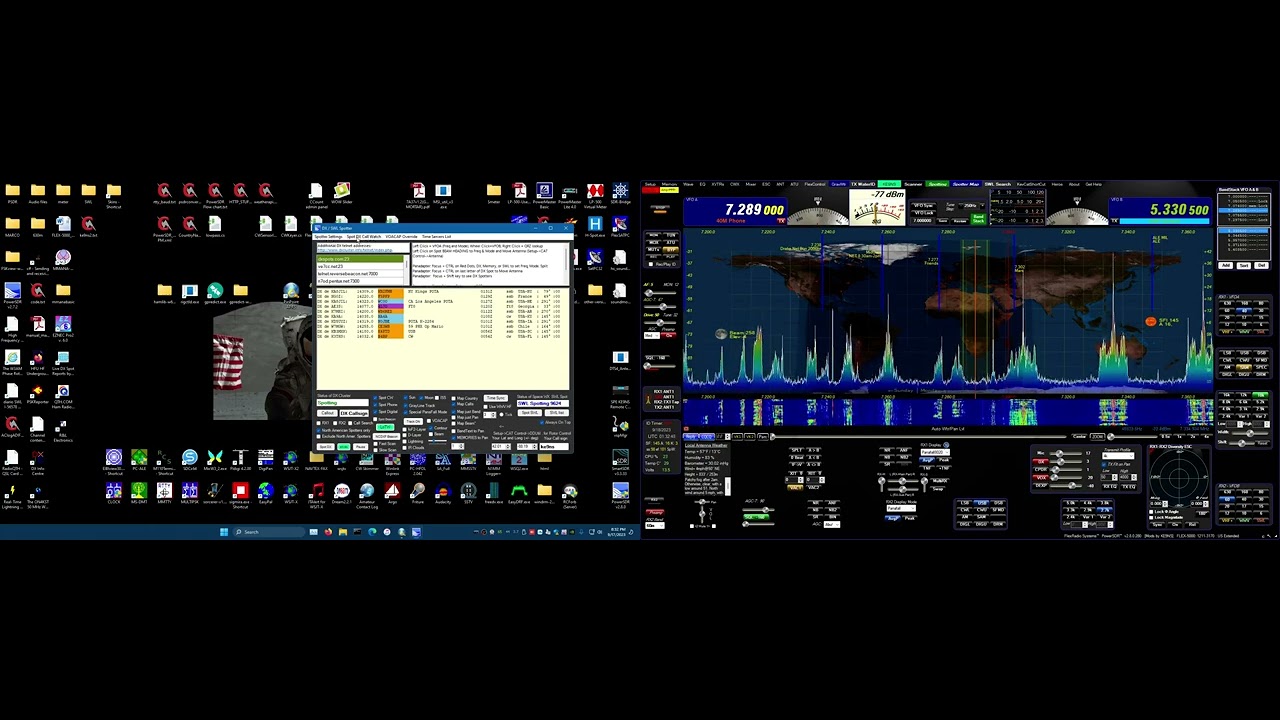Open the Audacity desktop icon

pyautogui.click(x=443, y=493)
